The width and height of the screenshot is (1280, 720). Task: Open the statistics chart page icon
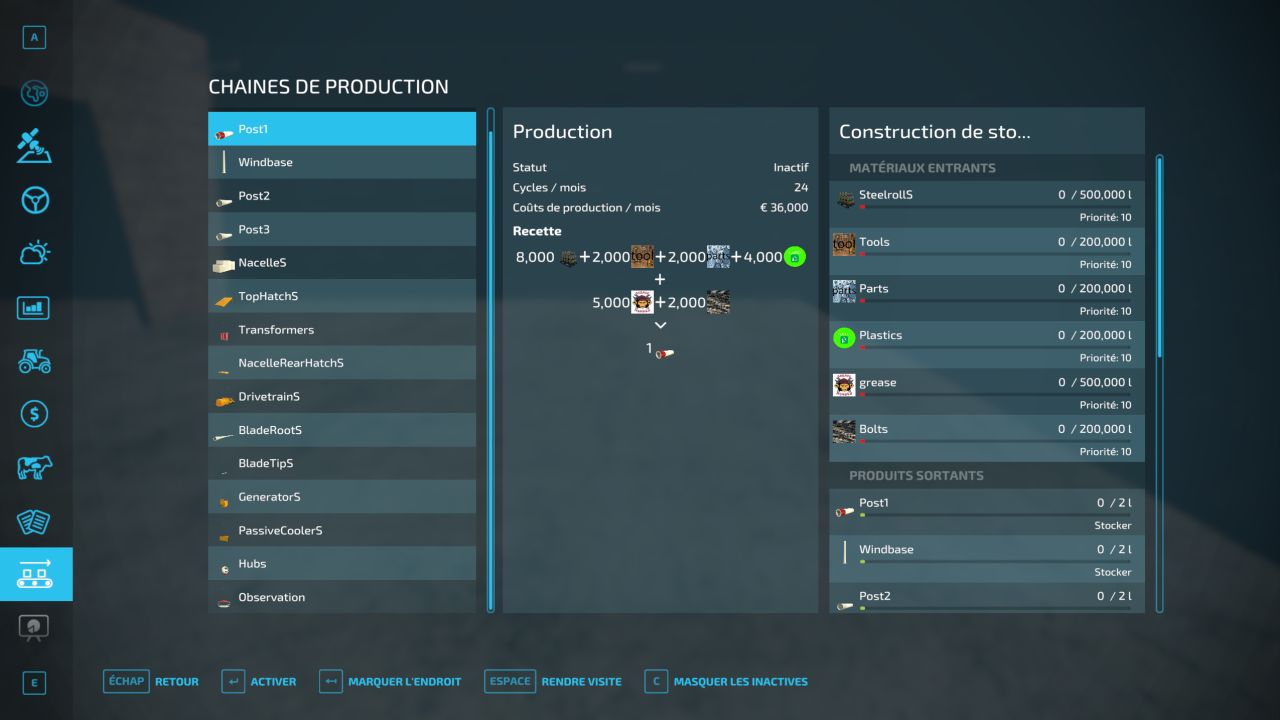(x=34, y=307)
